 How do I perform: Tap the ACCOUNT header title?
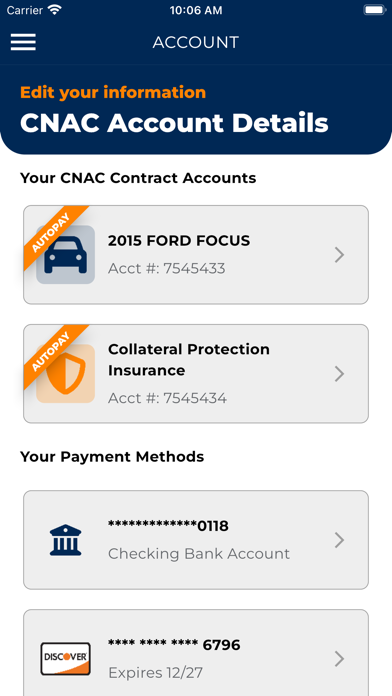click(x=196, y=42)
